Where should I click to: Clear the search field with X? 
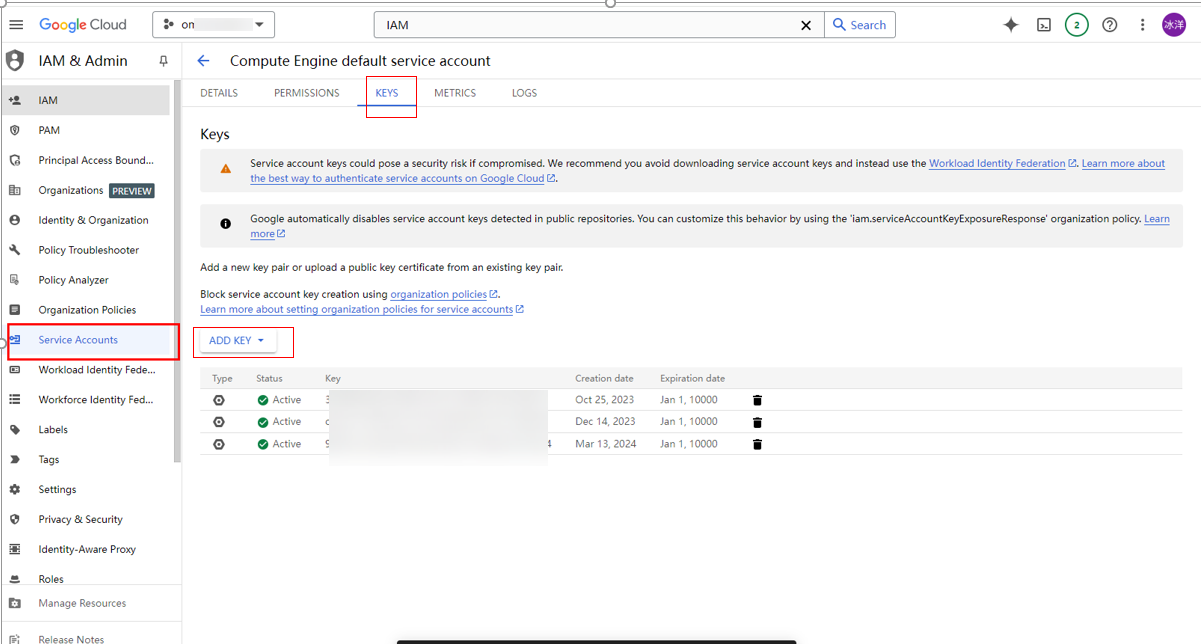806,25
